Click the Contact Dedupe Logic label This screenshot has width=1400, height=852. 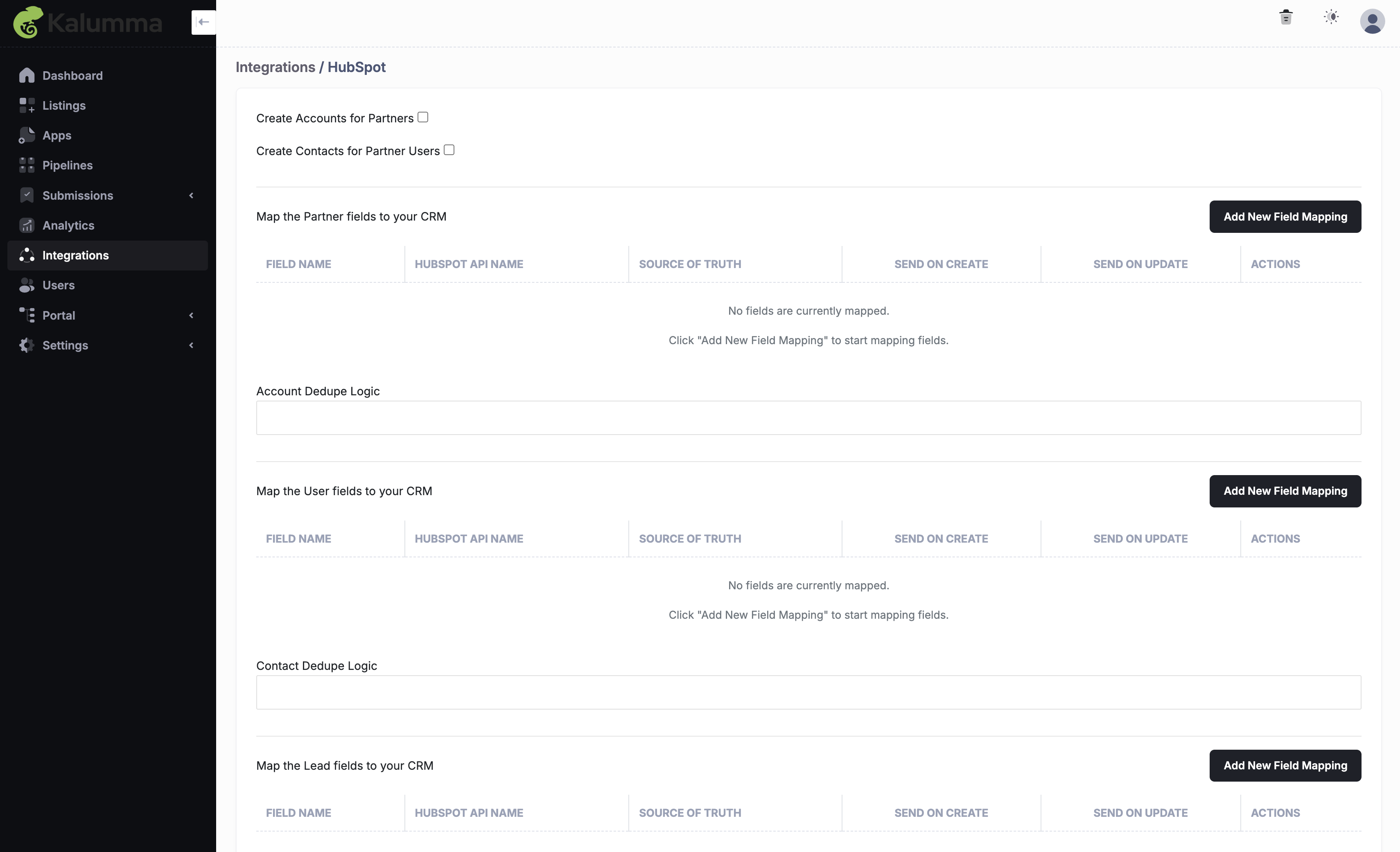(x=316, y=666)
